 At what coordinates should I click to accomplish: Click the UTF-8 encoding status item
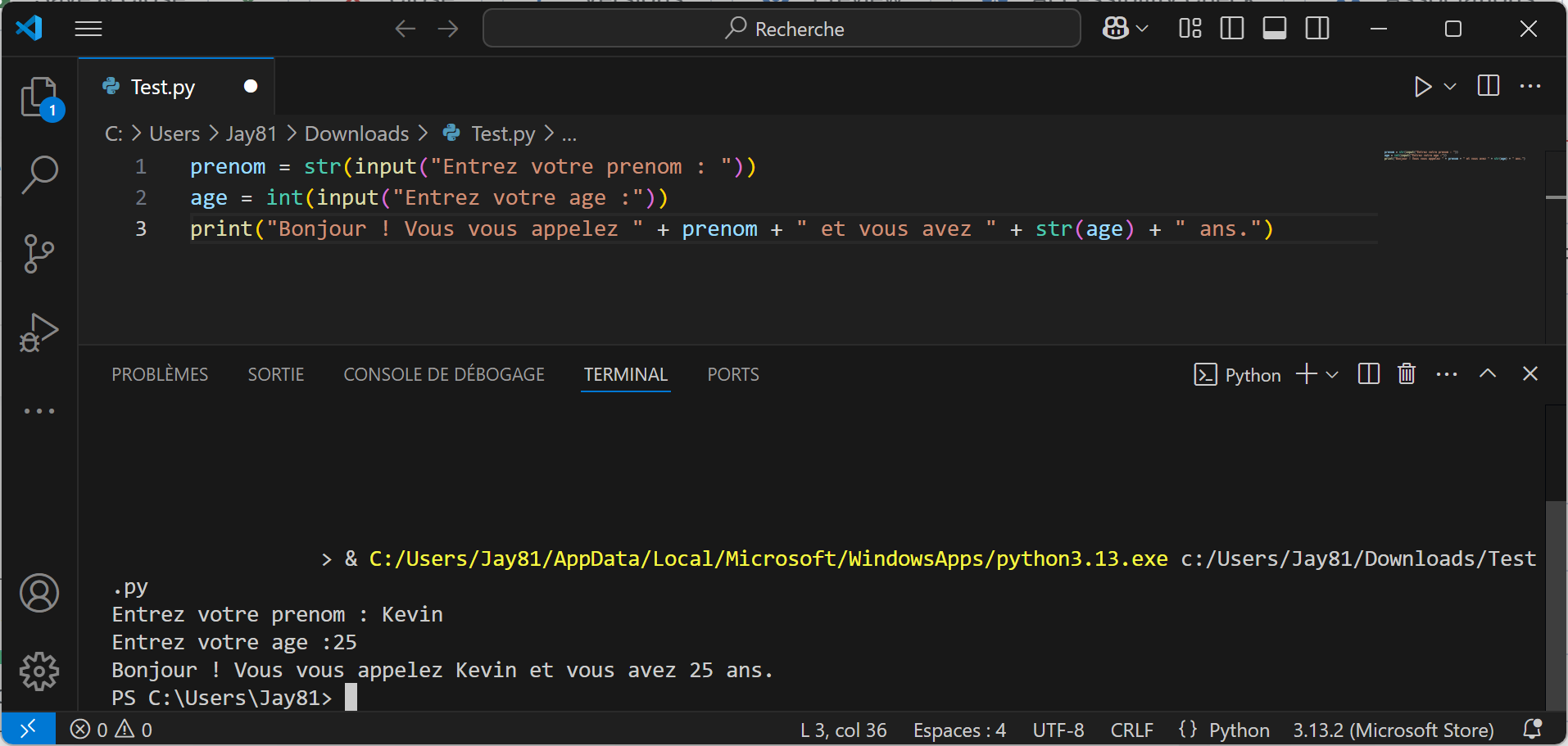coord(1058,730)
